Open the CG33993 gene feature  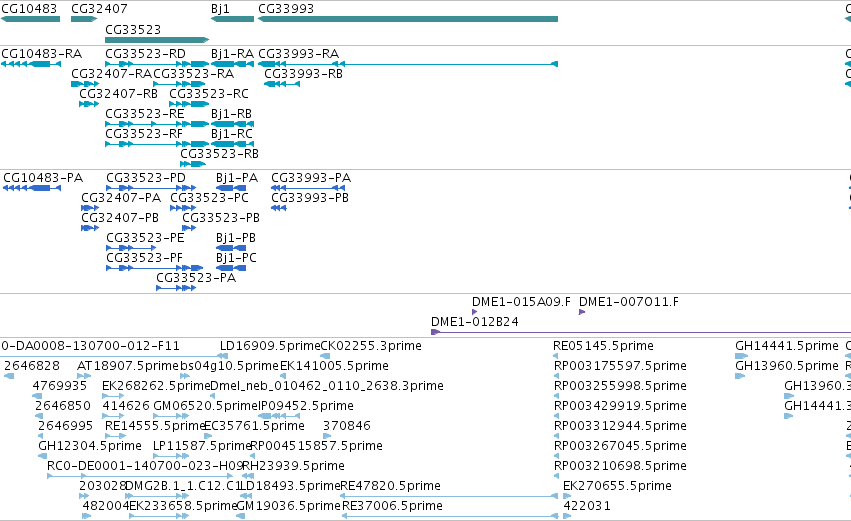408,19
